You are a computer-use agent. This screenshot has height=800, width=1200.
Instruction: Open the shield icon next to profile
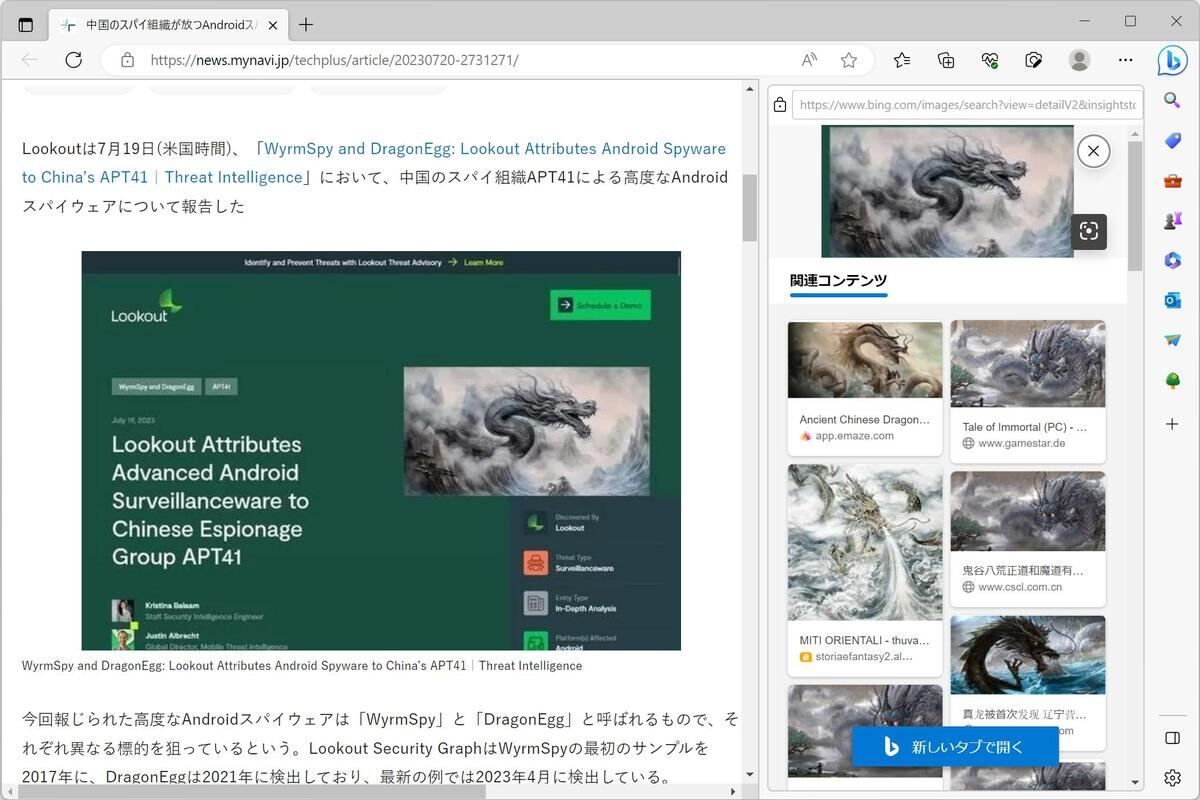tap(1034, 60)
